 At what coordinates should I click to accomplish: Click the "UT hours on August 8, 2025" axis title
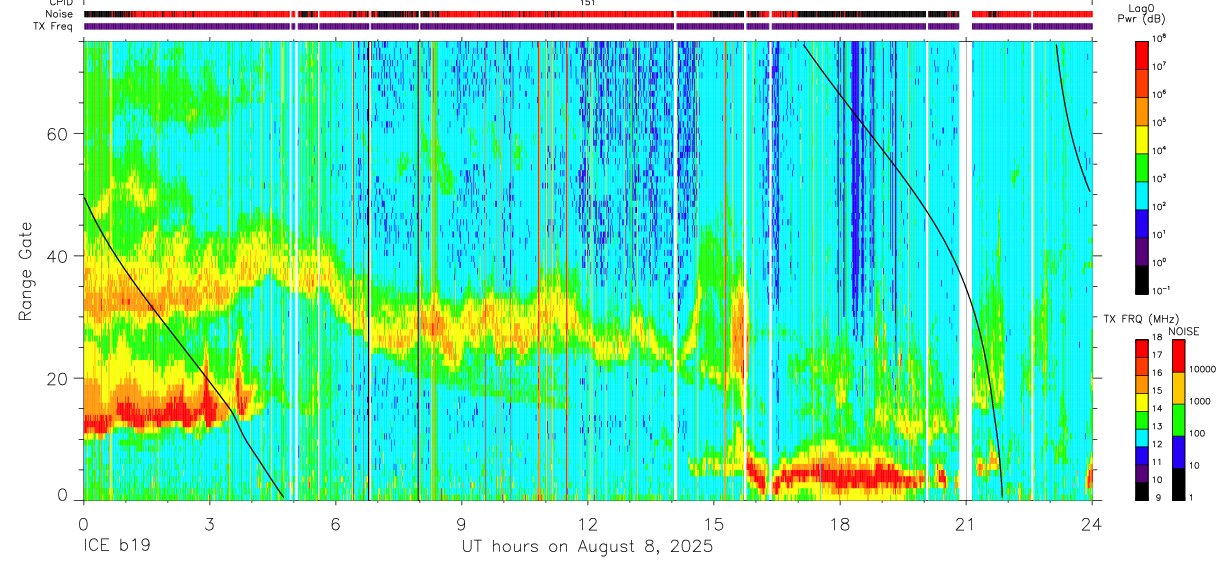(x=587, y=547)
